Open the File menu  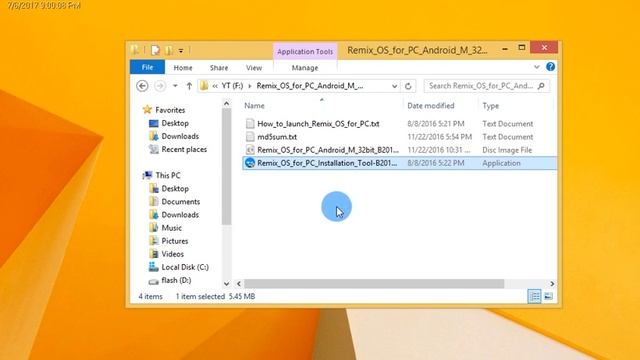click(147, 67)
